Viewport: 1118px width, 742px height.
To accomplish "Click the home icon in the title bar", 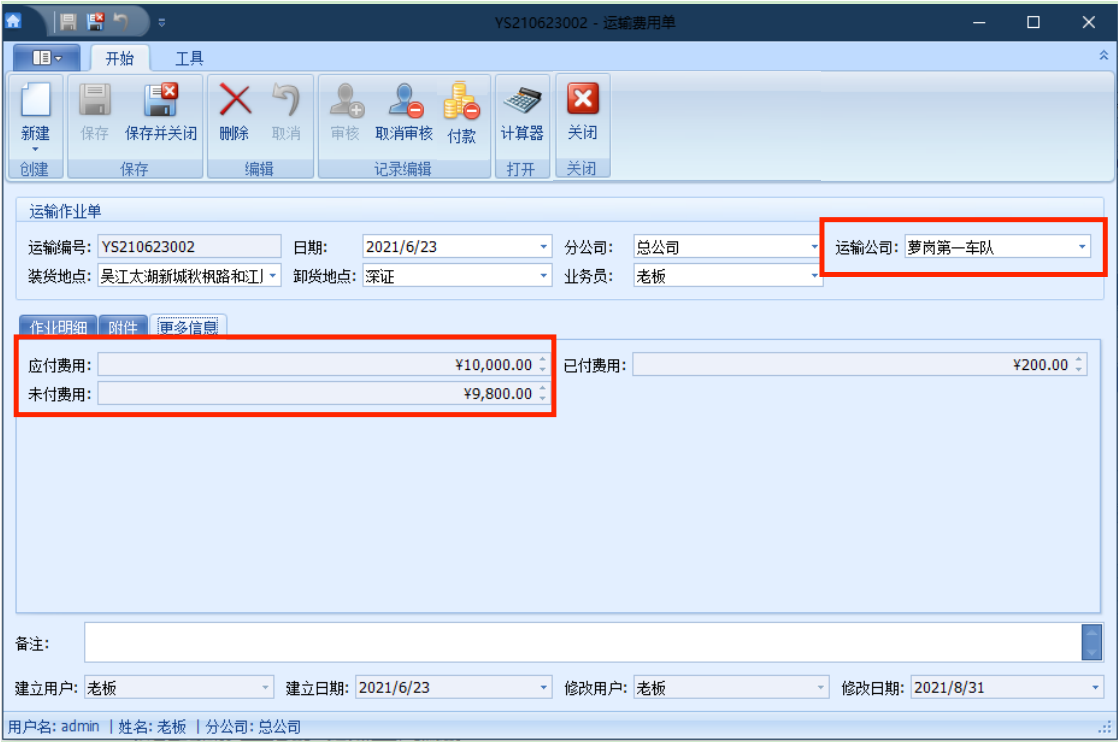I will [x=14, y=20].
